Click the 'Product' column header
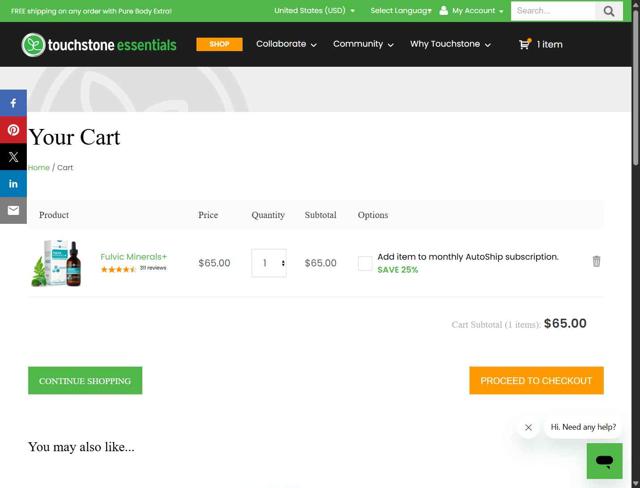This screenshot has width=640, height=488. coord(54,215)
